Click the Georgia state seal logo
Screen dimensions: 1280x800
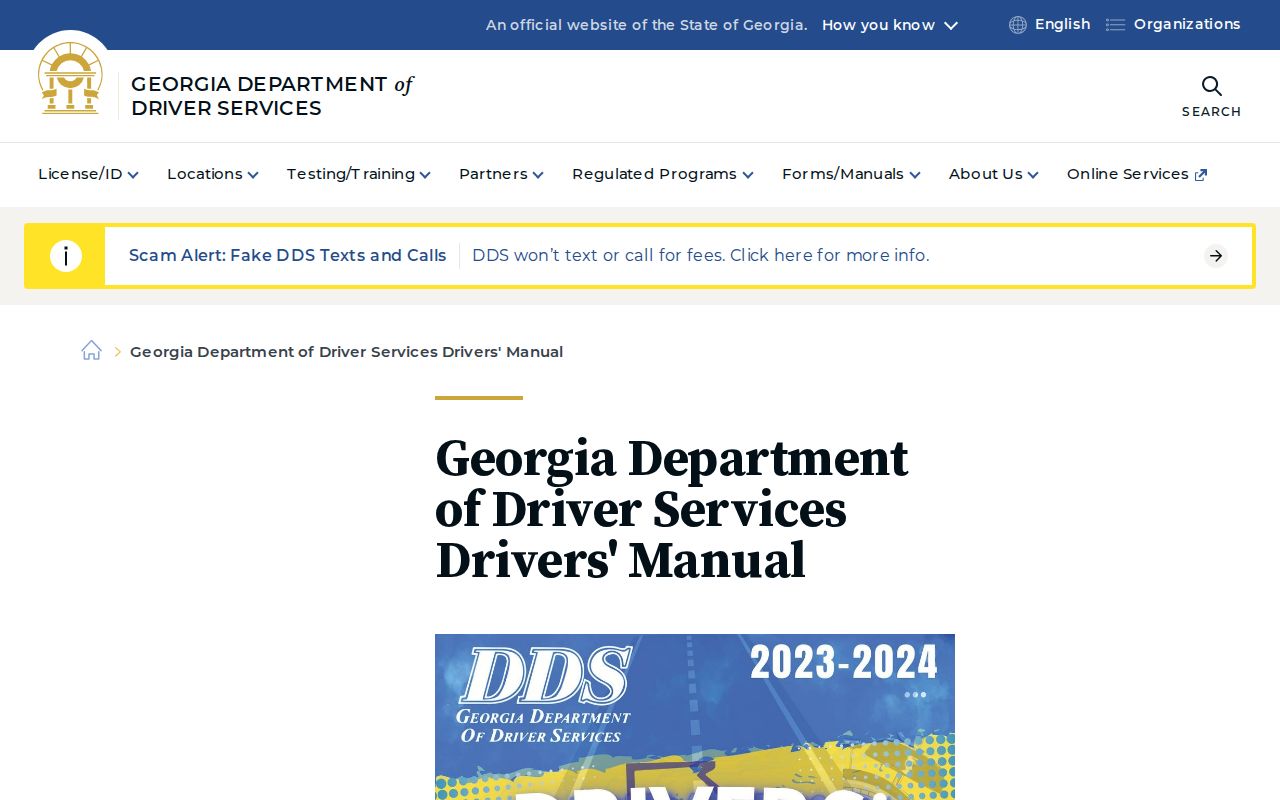[70, 78]
